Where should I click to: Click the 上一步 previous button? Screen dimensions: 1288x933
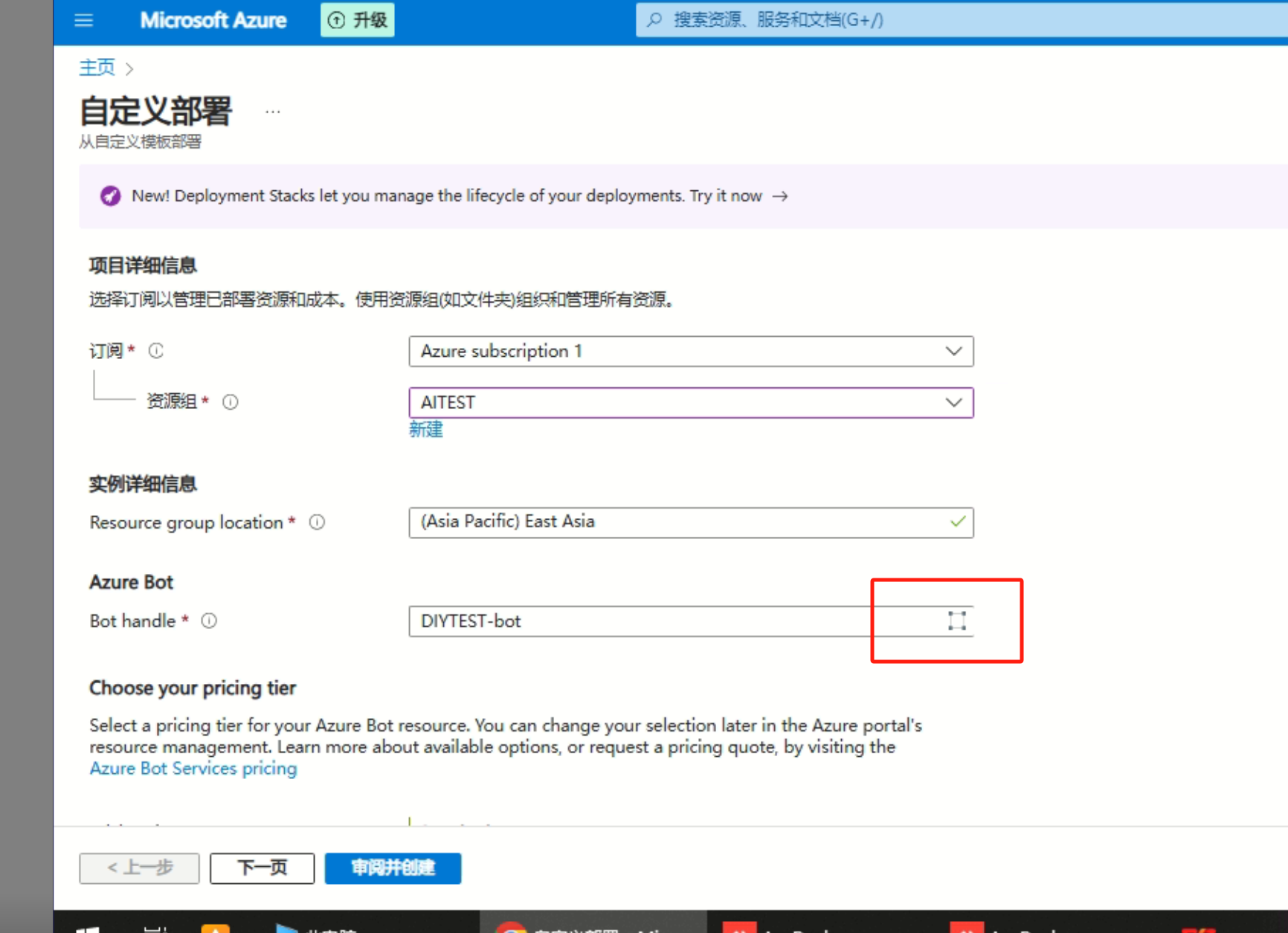coord(140,868)
